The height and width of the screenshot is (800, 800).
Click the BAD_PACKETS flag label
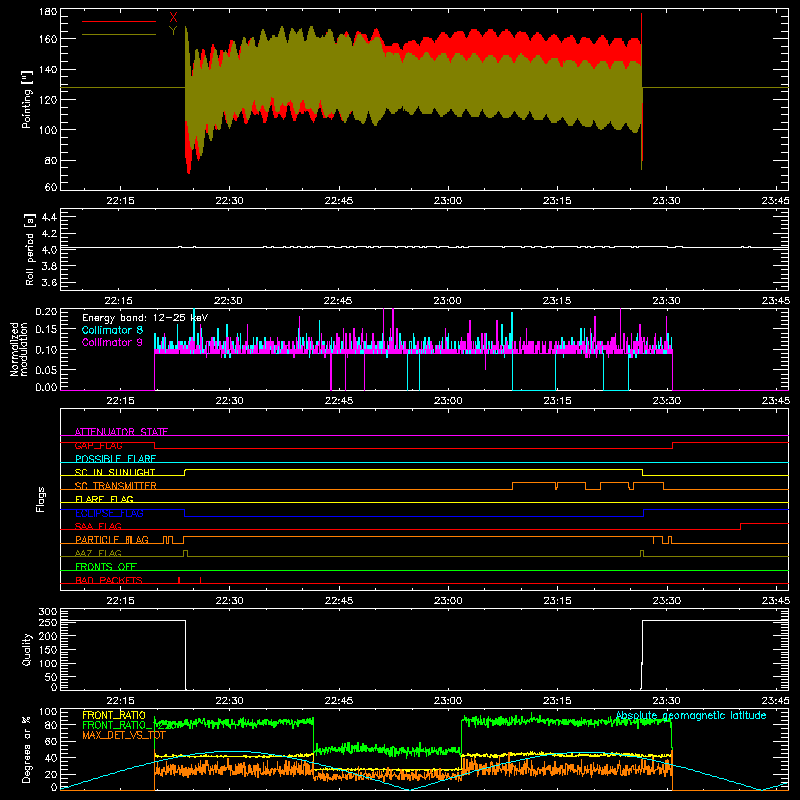point(109,580)
